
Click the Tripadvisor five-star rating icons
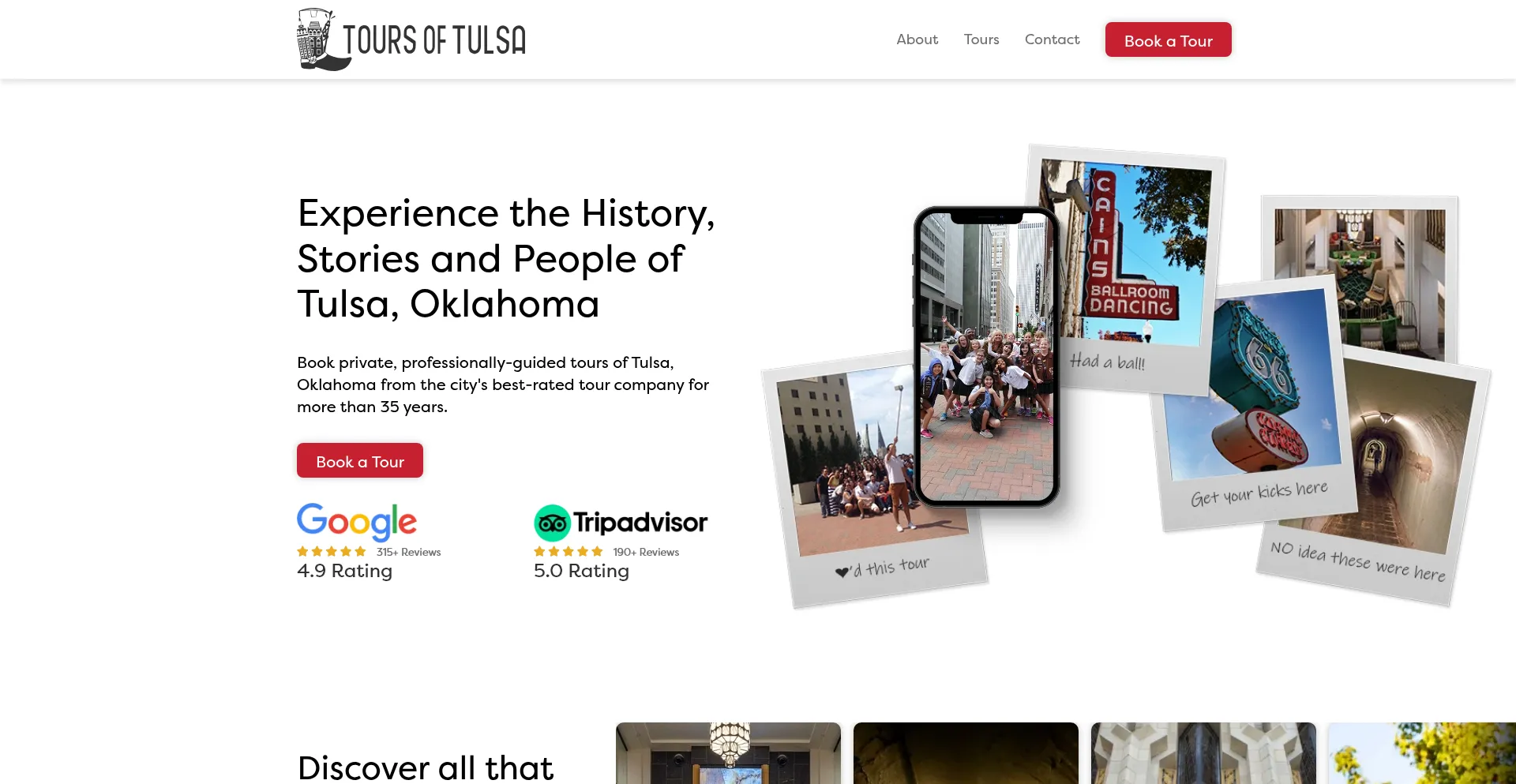point(568,552)
